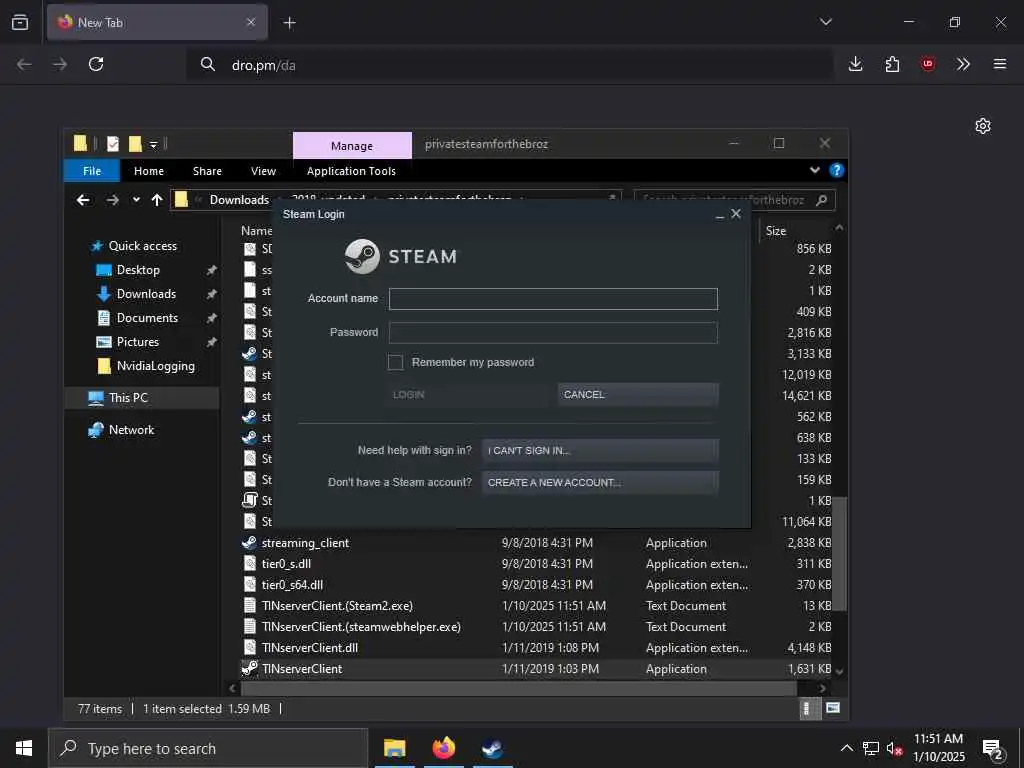Select the streaming_client file

click(305, 543)
